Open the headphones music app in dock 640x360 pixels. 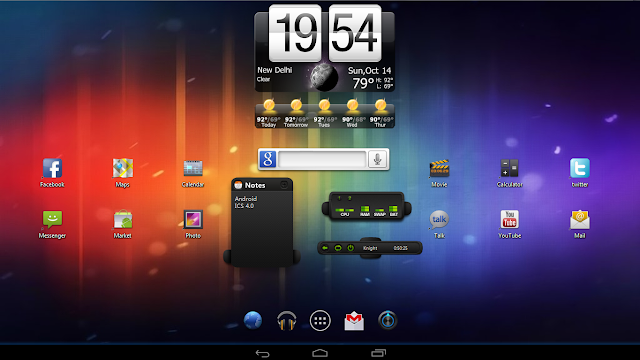[x=287, y=320]
